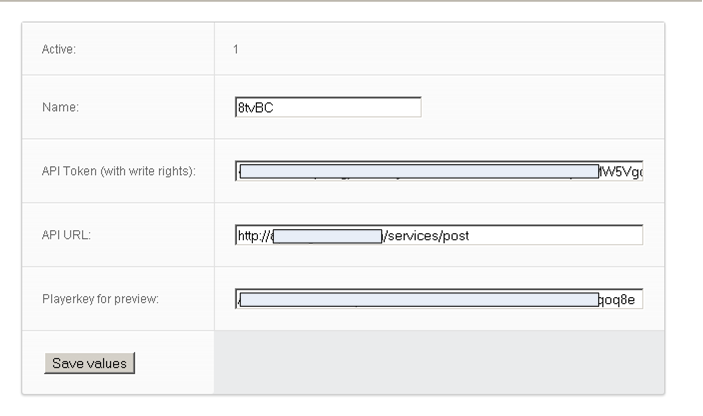Click the redacted part of the Playerkey field
The image size is (703, 416).
(x=418, y=299)
